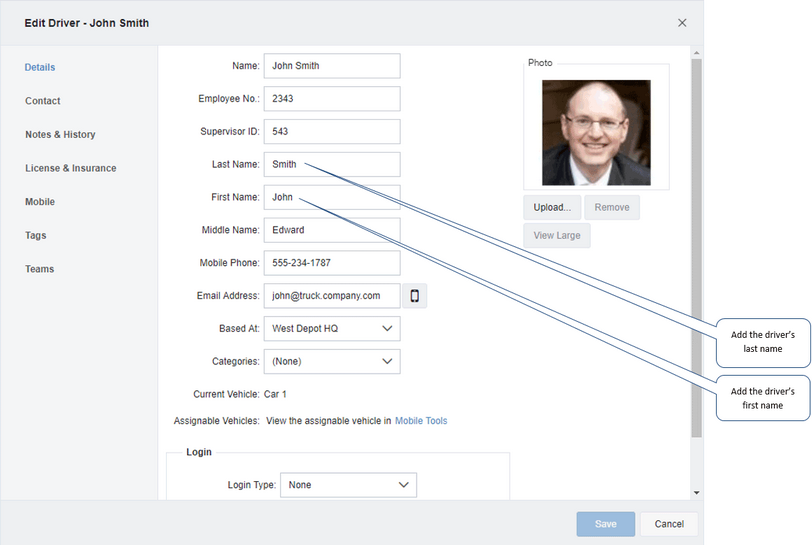Click the Save button
The width and height of the screenshot is (812, 545).
click(x=605, y=524)
